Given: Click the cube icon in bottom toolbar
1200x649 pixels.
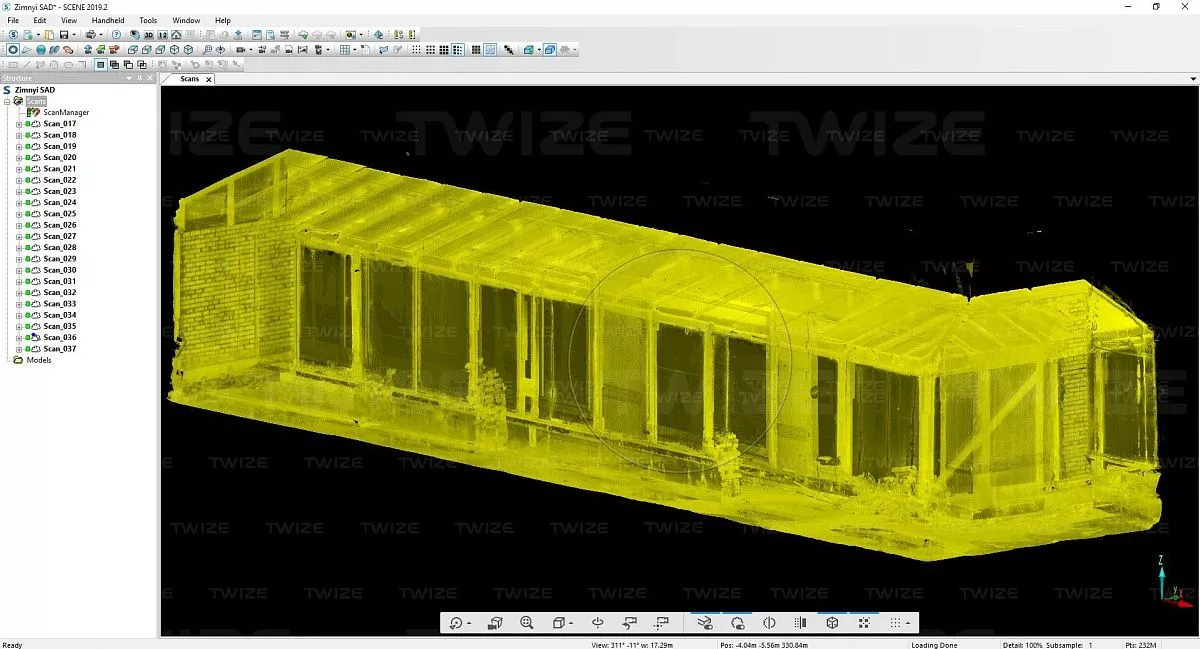Looking at the screenshot, I should click(832, 623).
